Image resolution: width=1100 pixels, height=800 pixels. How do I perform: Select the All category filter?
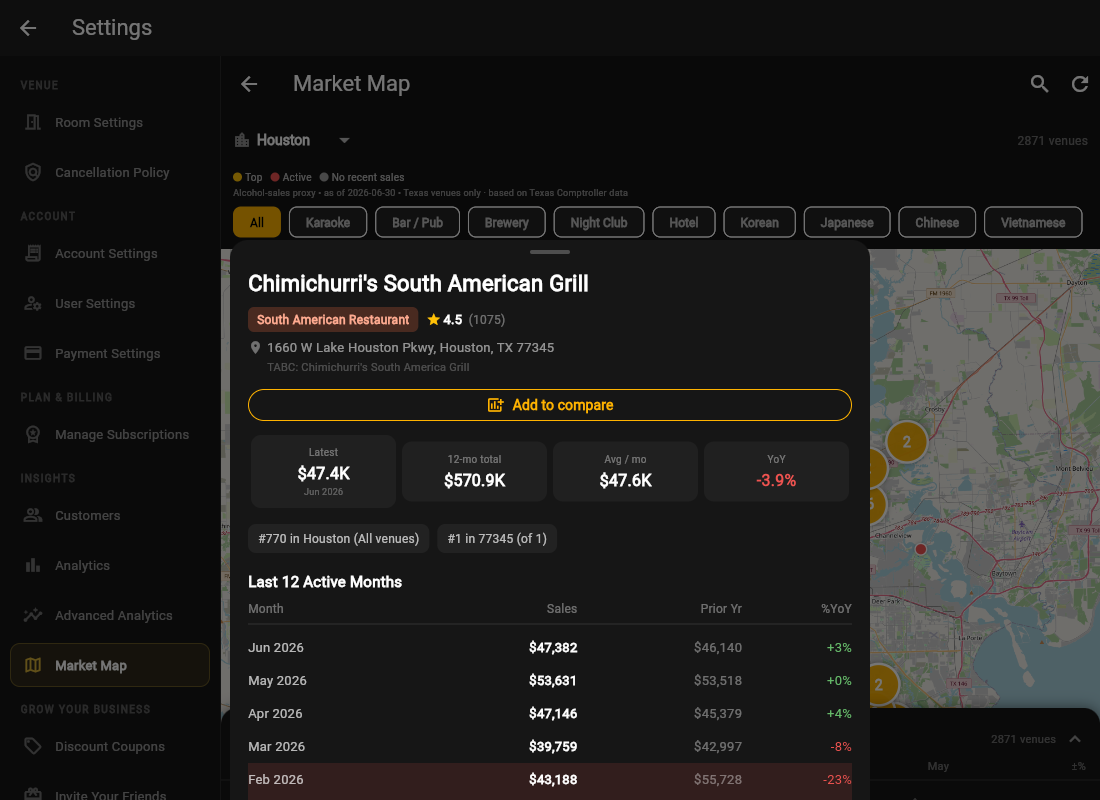point(257,222)
